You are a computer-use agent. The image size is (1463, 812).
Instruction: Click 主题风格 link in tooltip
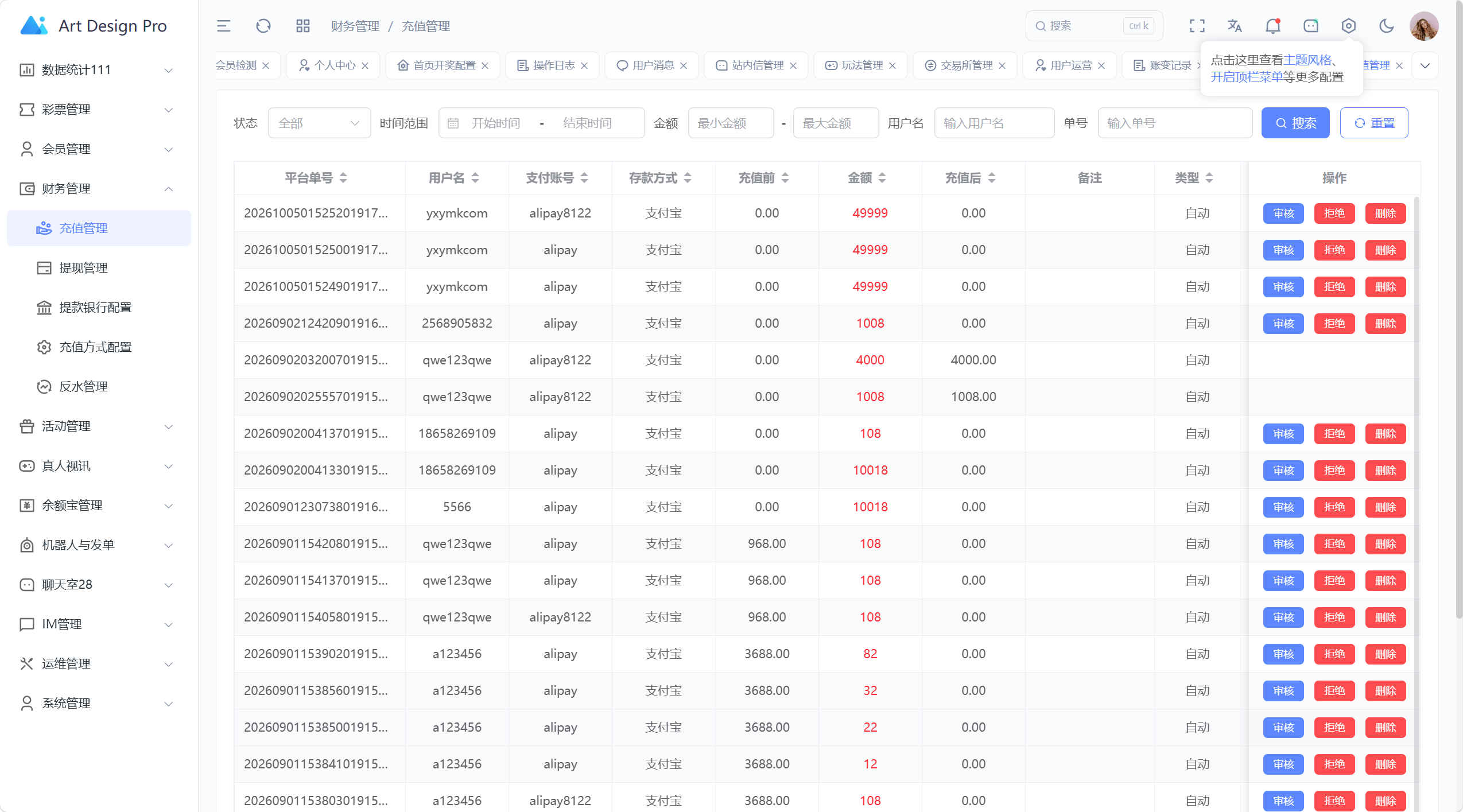pos(1307,60)
